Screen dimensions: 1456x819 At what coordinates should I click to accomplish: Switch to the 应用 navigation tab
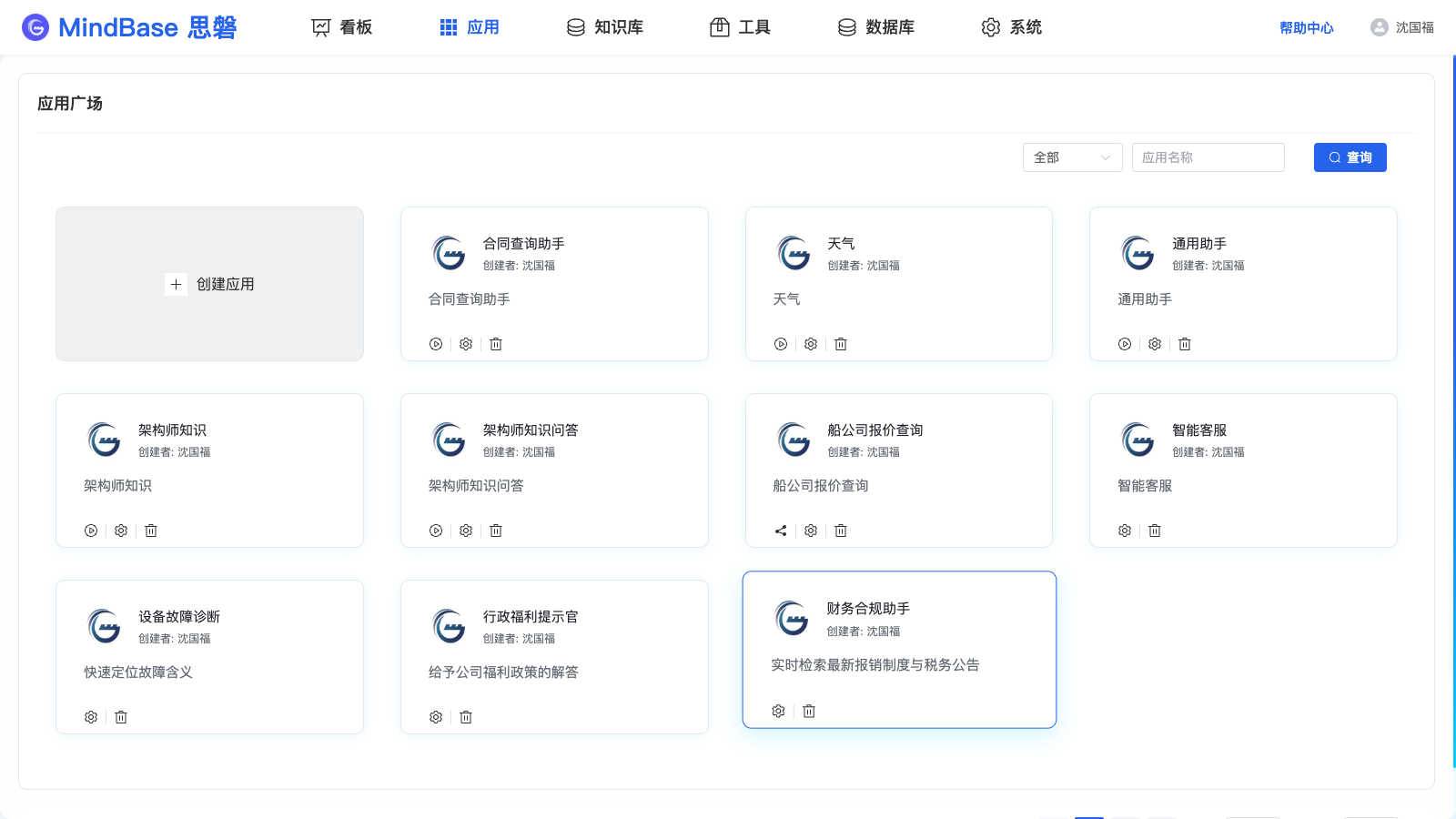(x=470, y=27)
